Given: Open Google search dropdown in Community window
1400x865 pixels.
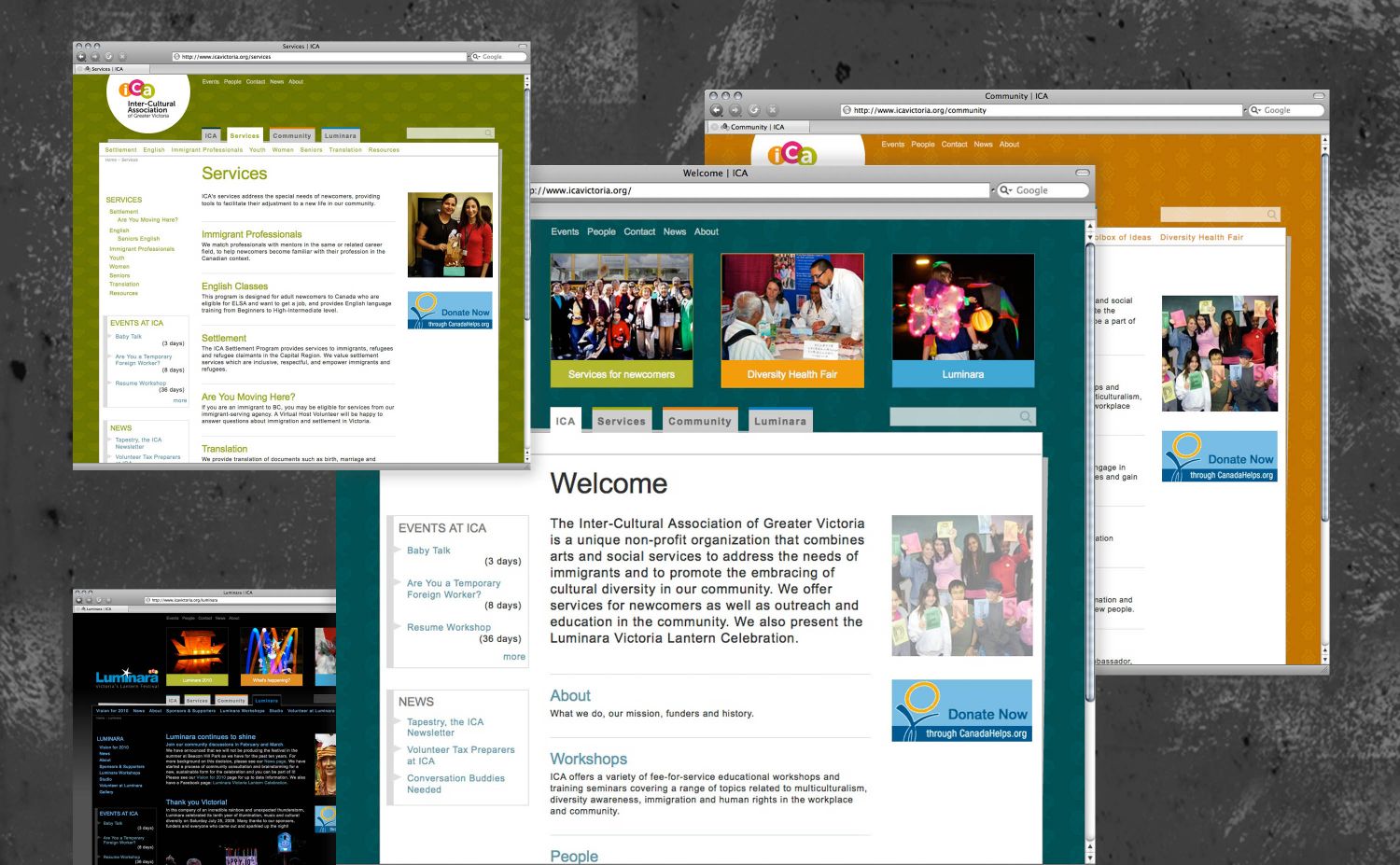Looking at the screenshot, I should point(1256,110).
